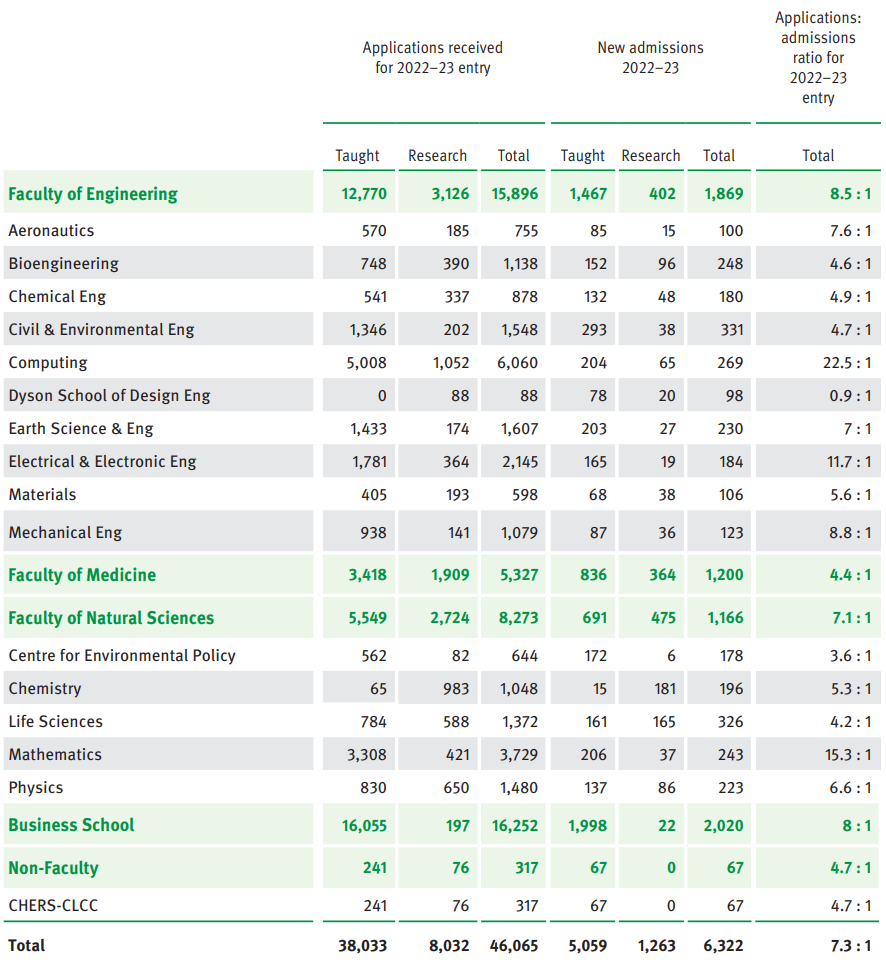The width and height of the screenshot is (886, 964).
Task: Select the Computing row label
Action: pos(48,363)
